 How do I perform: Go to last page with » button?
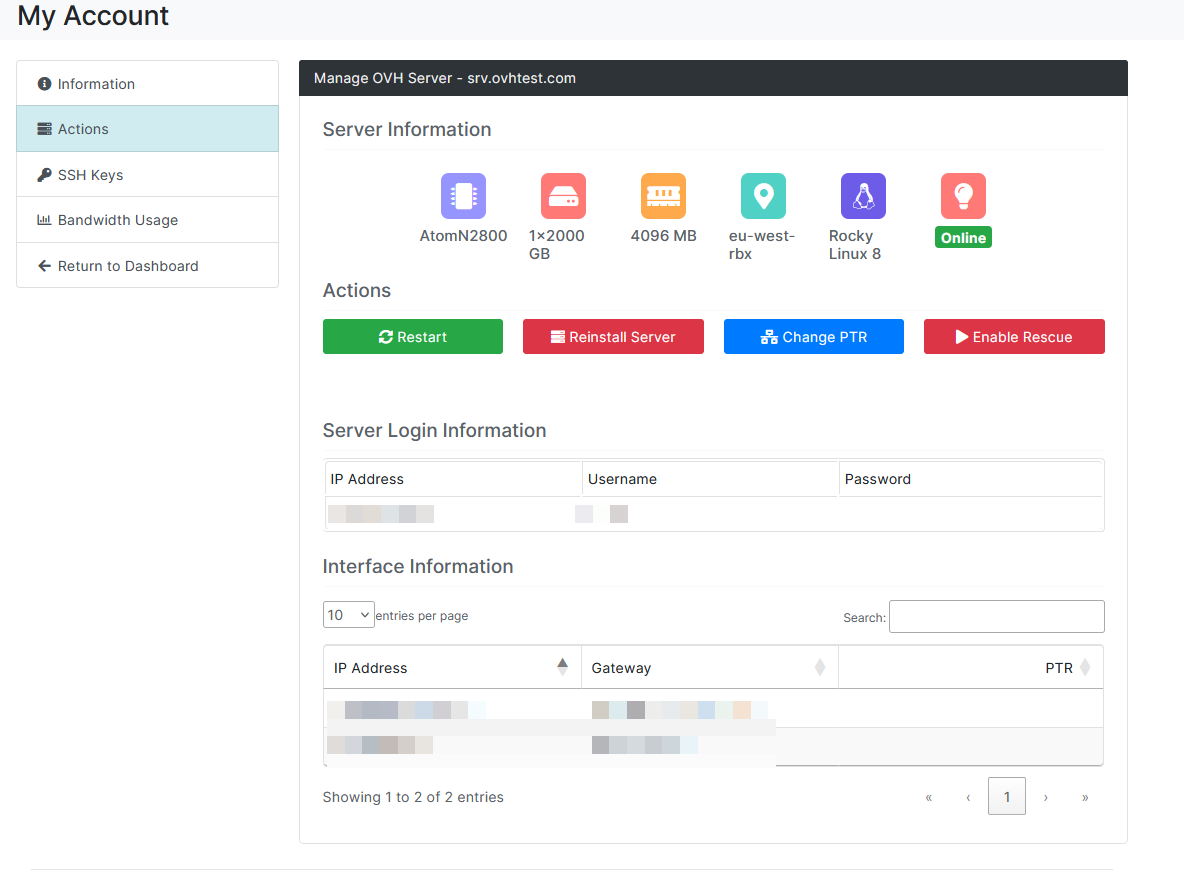(x=1085, y=797)
